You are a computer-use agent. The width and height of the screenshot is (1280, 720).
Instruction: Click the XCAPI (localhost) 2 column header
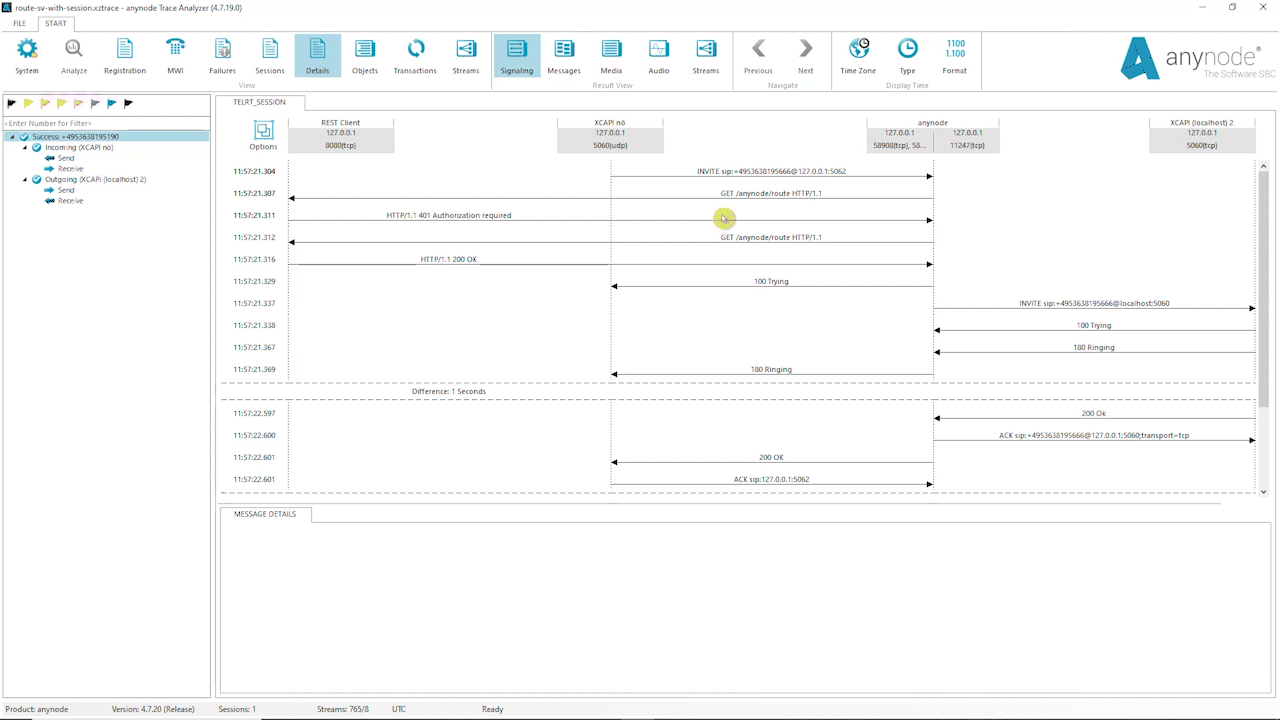[1202, 135]
